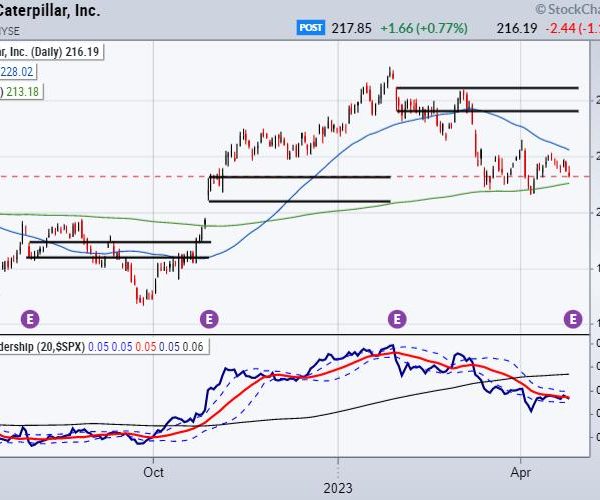Click the Daily 216.19 legend label
The image size is (600, 500).
click(51, 52)
